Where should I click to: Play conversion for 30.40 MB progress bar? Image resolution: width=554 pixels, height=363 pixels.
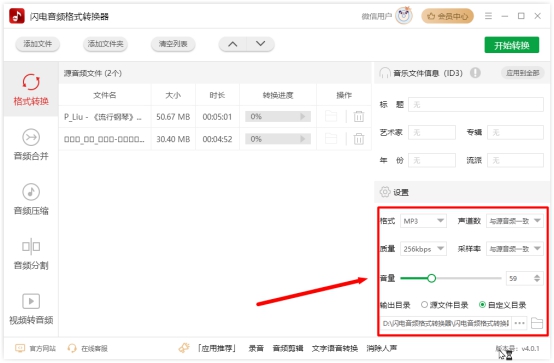tap(303, 139)
